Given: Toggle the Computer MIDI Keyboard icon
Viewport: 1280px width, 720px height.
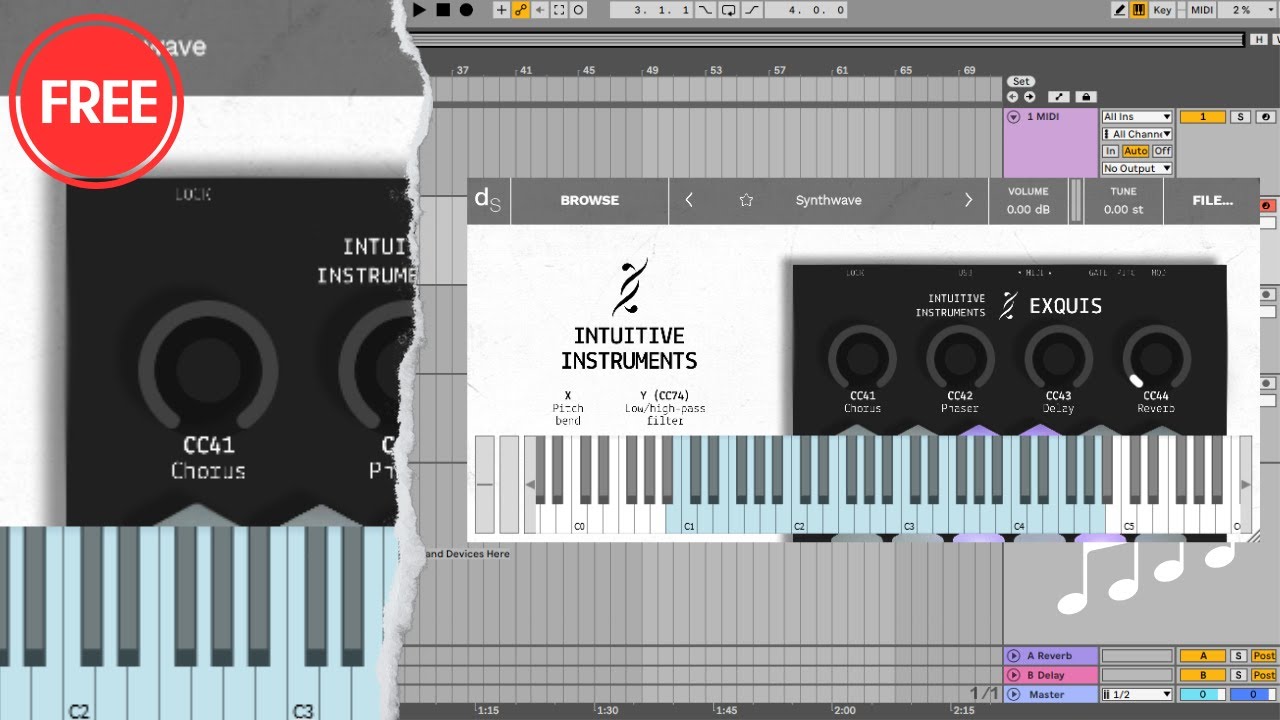Looking at the screenshot, I should 1138,10.
